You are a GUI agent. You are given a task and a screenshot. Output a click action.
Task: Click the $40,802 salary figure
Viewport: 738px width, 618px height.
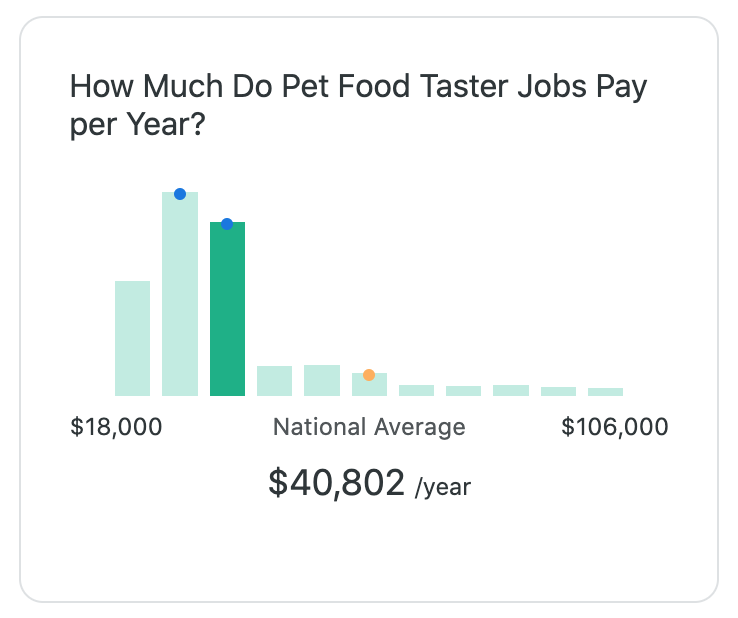[337, 483]
